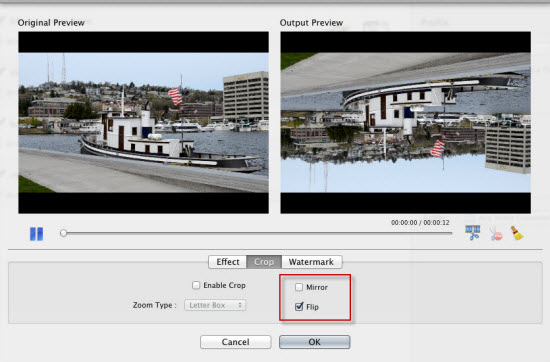Tick the Enable Crop checkbox
This screenshot has height=362, width=550.
click(196, 285)
